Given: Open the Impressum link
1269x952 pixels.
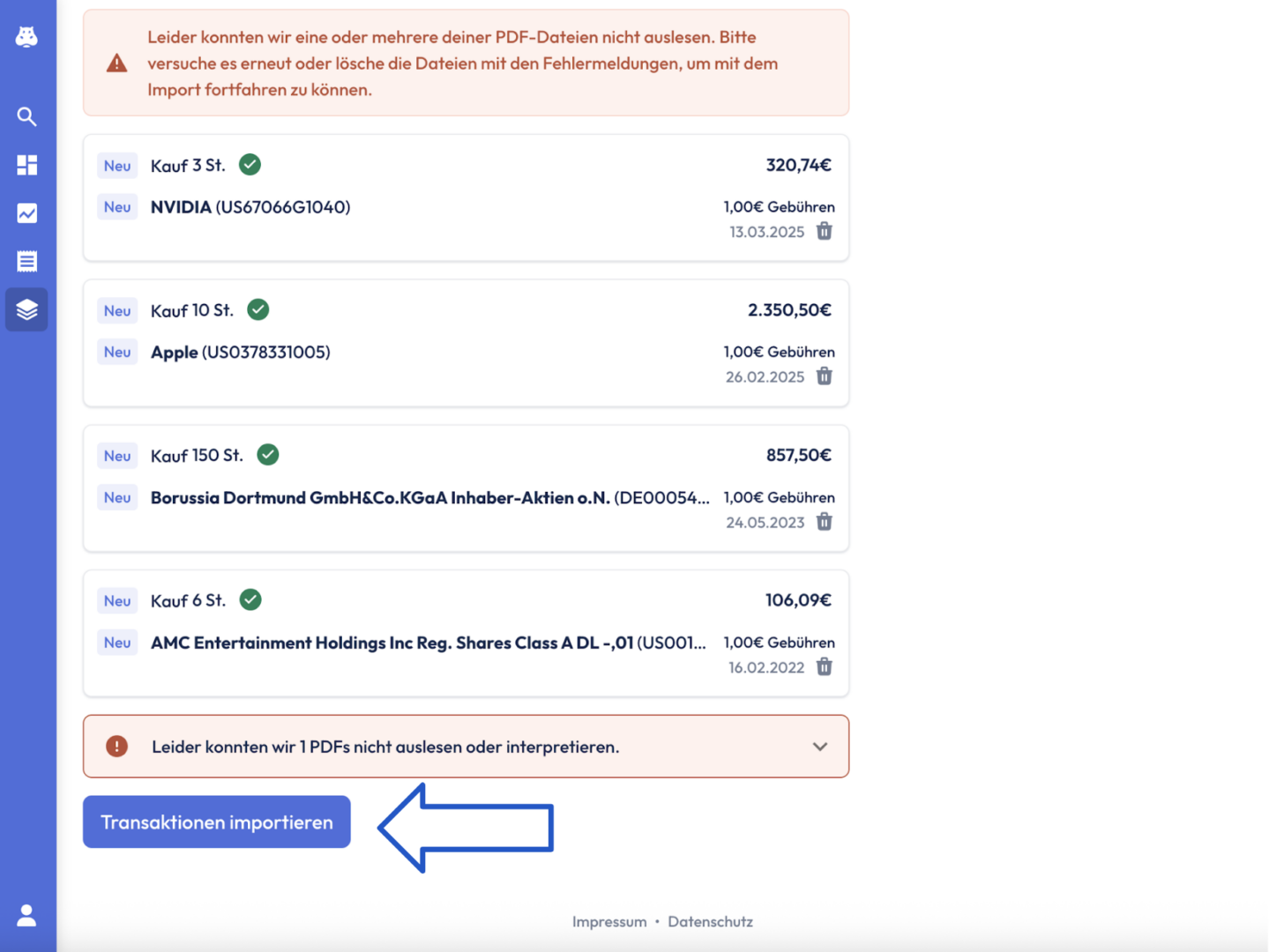Looking at the screenshot, I should point(609,921).
